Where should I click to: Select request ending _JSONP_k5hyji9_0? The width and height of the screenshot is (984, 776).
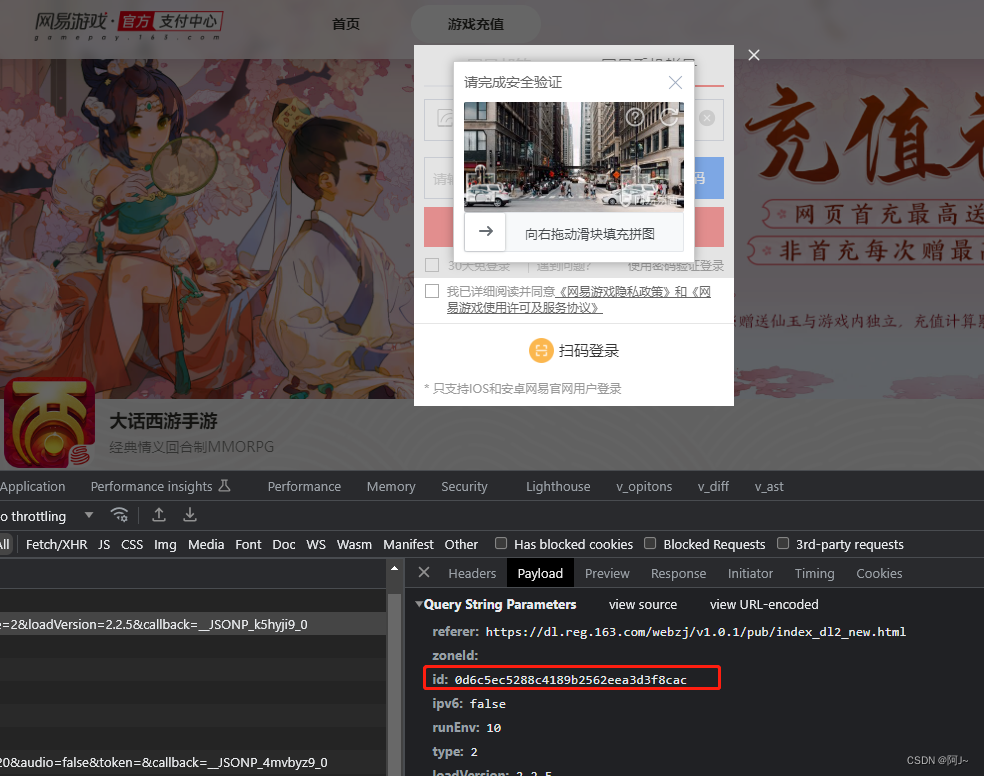[x=193, y=624]
